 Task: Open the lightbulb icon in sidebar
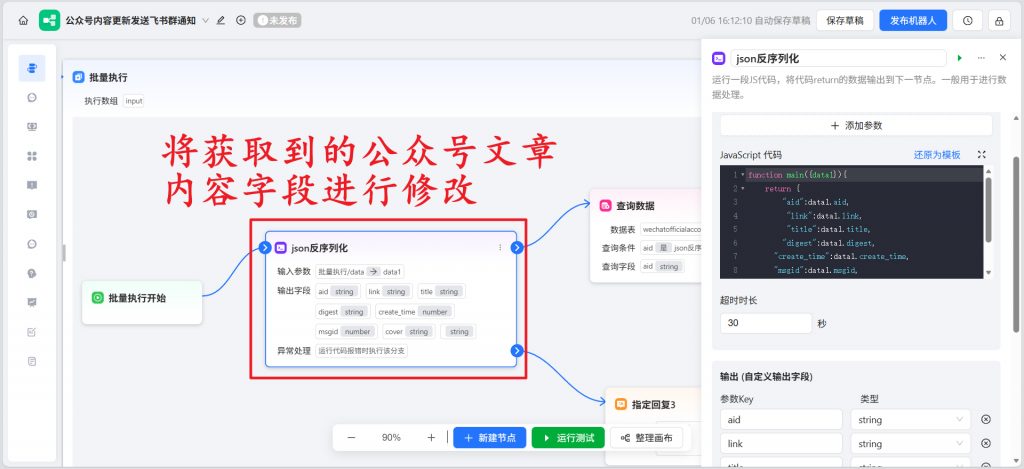pyautogui.click(x=32, y=273)
